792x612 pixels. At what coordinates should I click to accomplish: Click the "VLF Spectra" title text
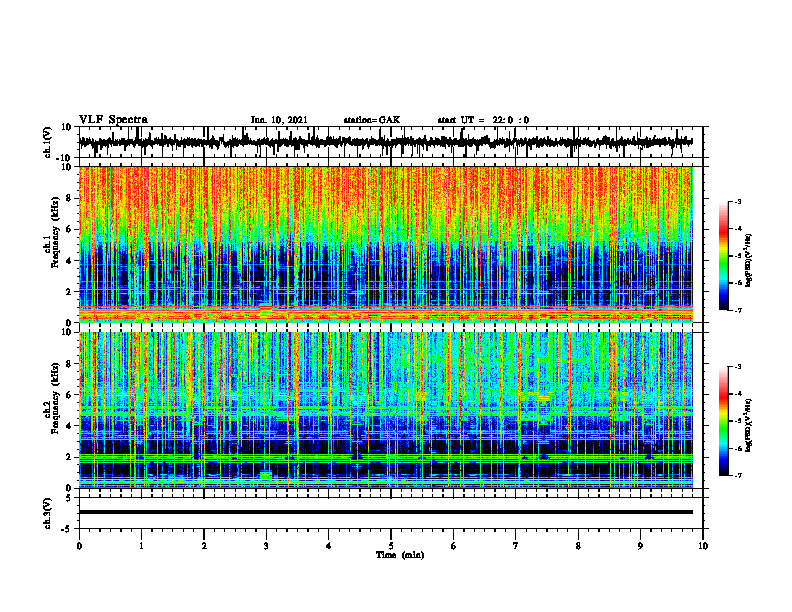point(113,120)
